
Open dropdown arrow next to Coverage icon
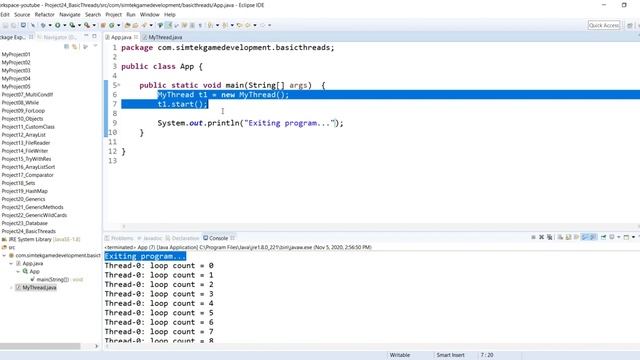[79, 25]
